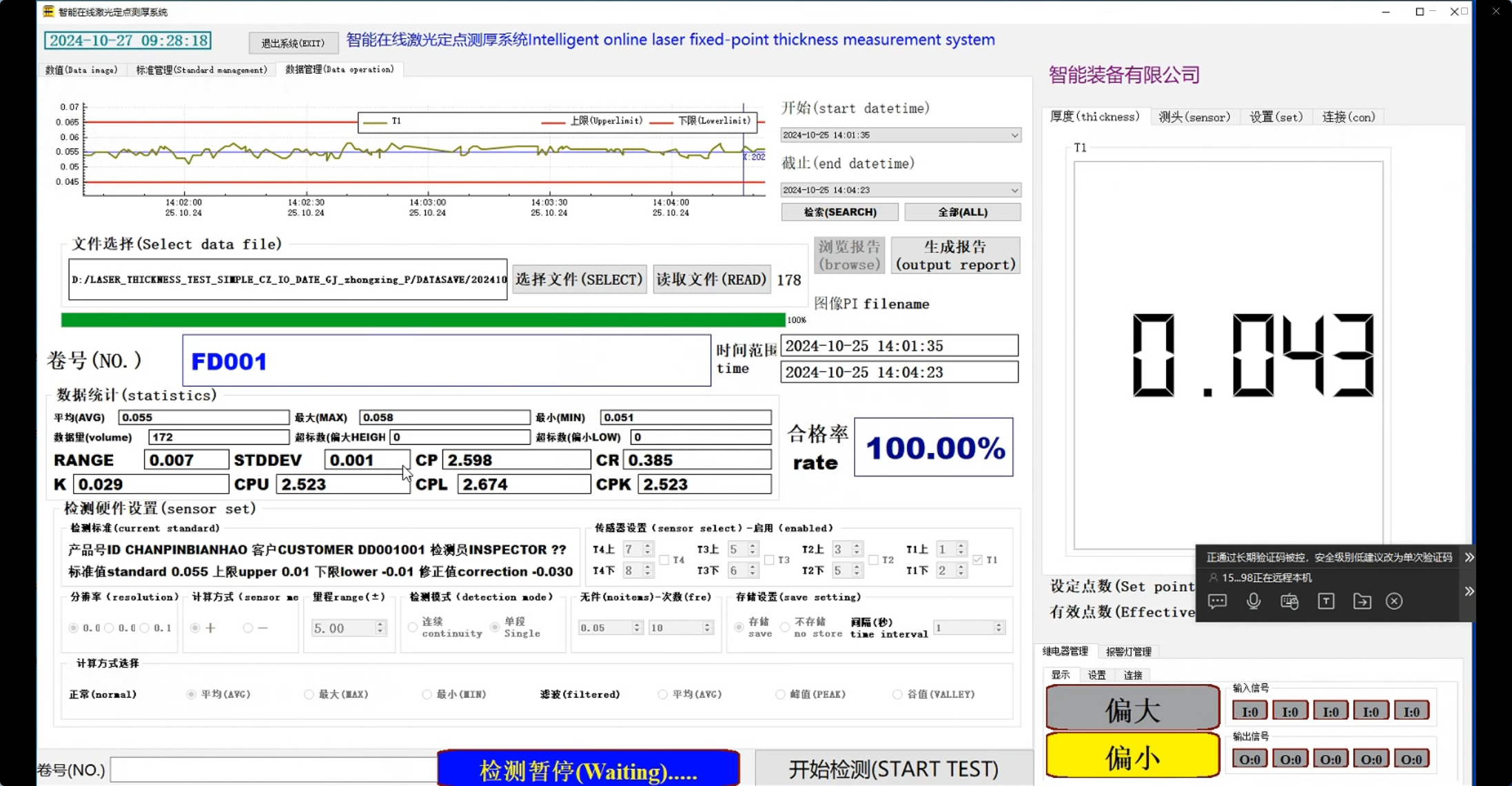This screenshot has width=1512, height=786.
Task: Collapse remote toolbar with lower double chevron
Action: [x=1469, y=592]
